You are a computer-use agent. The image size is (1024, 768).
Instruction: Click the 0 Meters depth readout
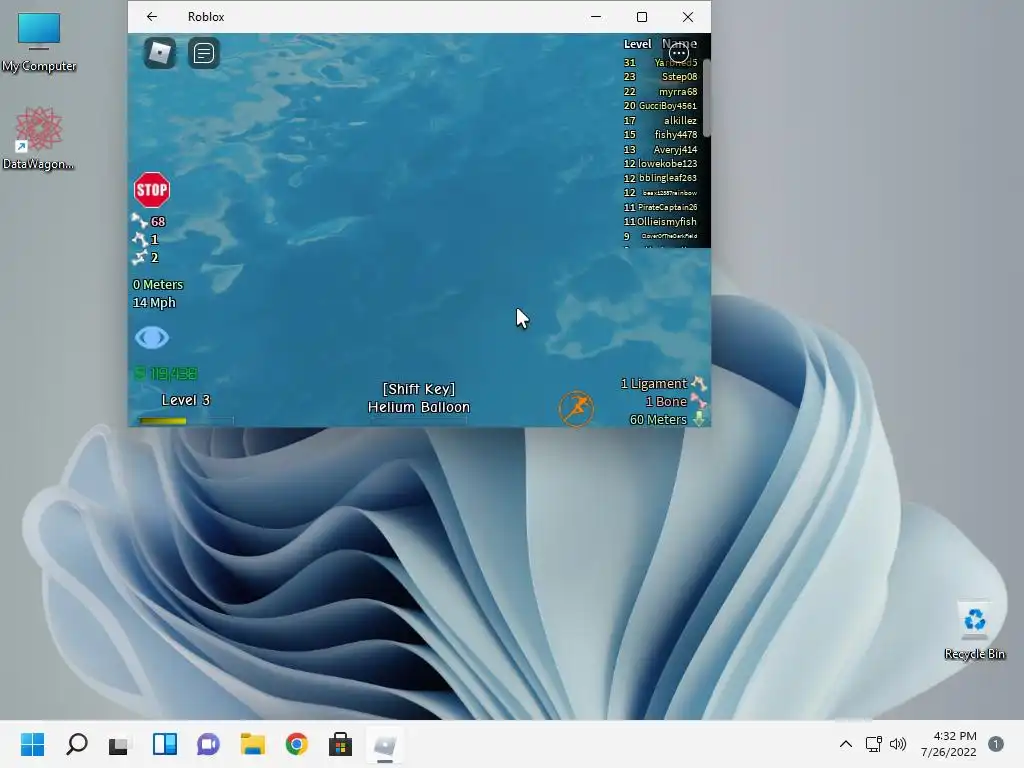tap(158, 285)
